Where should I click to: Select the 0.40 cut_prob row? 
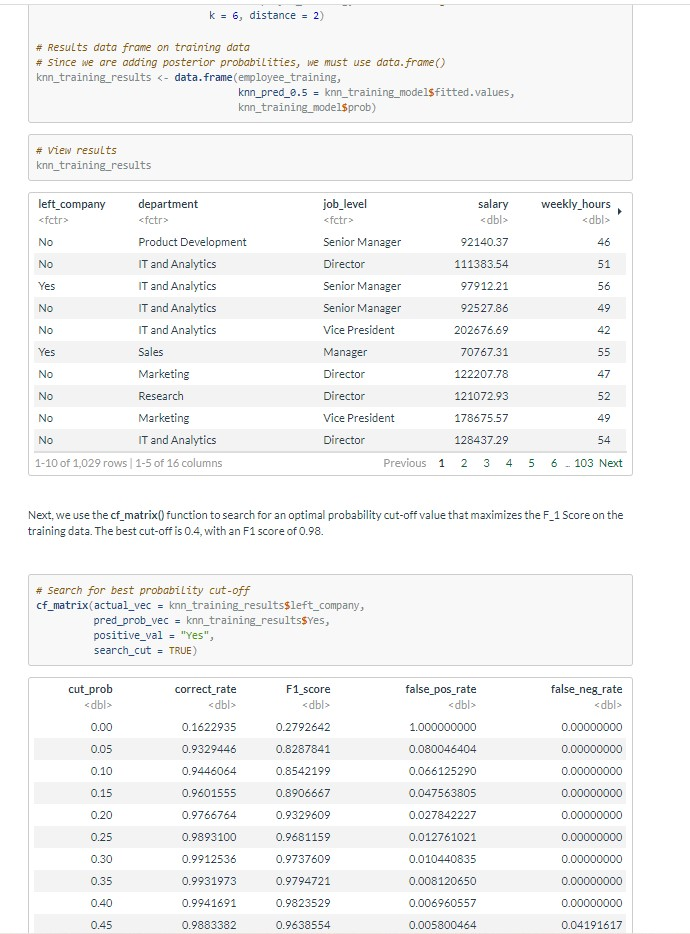pos(330,903)
